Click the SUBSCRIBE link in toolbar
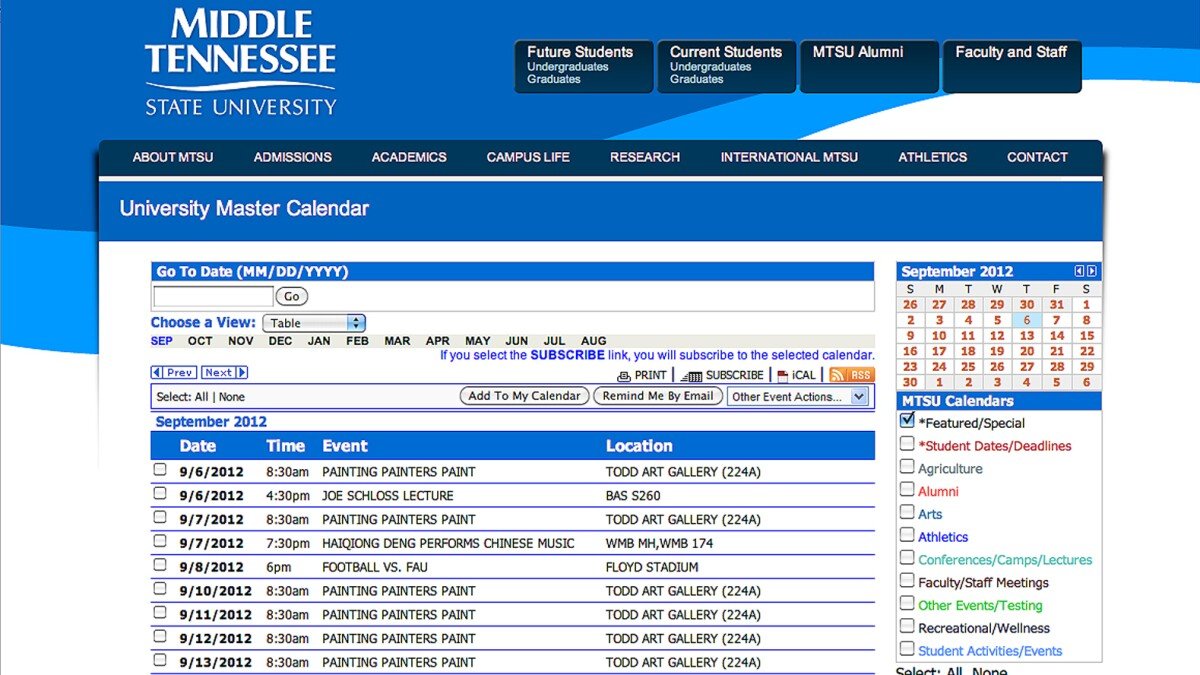Image resolution: width=1200 pixels, height=675 pixels. click(735, 376)
